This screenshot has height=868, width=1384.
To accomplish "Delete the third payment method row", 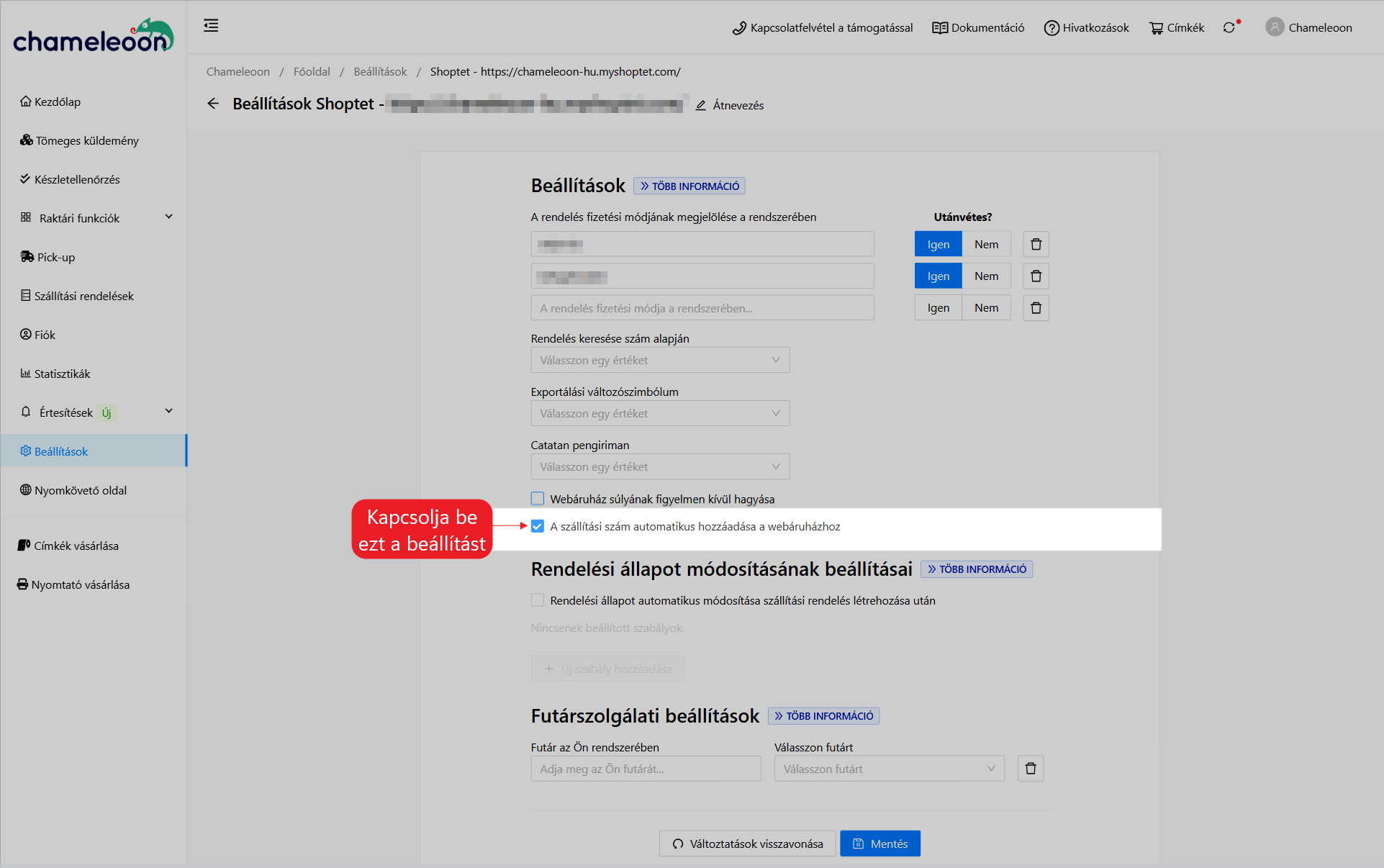I will pos(1036,308).
